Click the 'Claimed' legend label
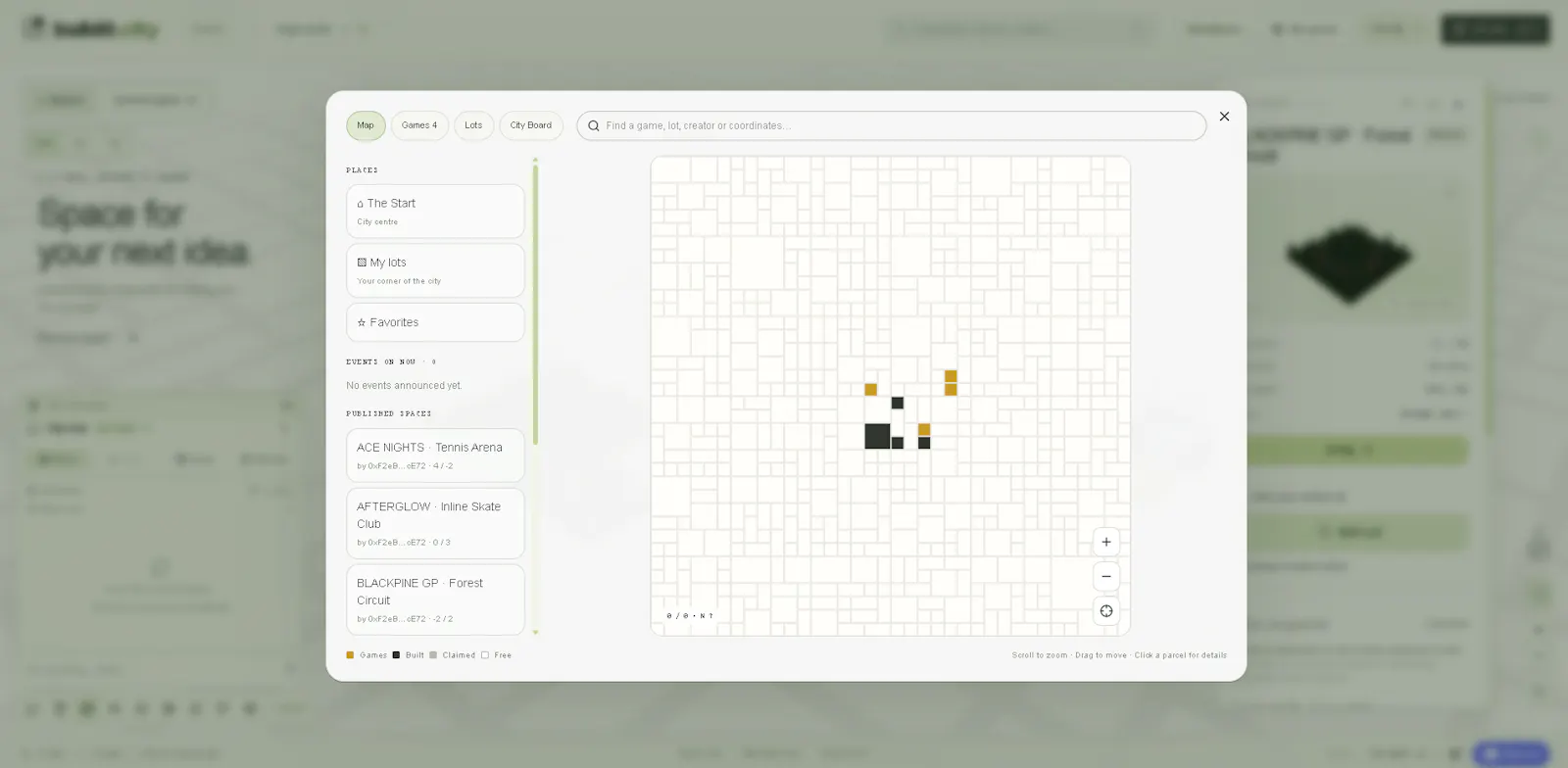This screenshot has width=1568, height=768. click(x=459, y=655)
